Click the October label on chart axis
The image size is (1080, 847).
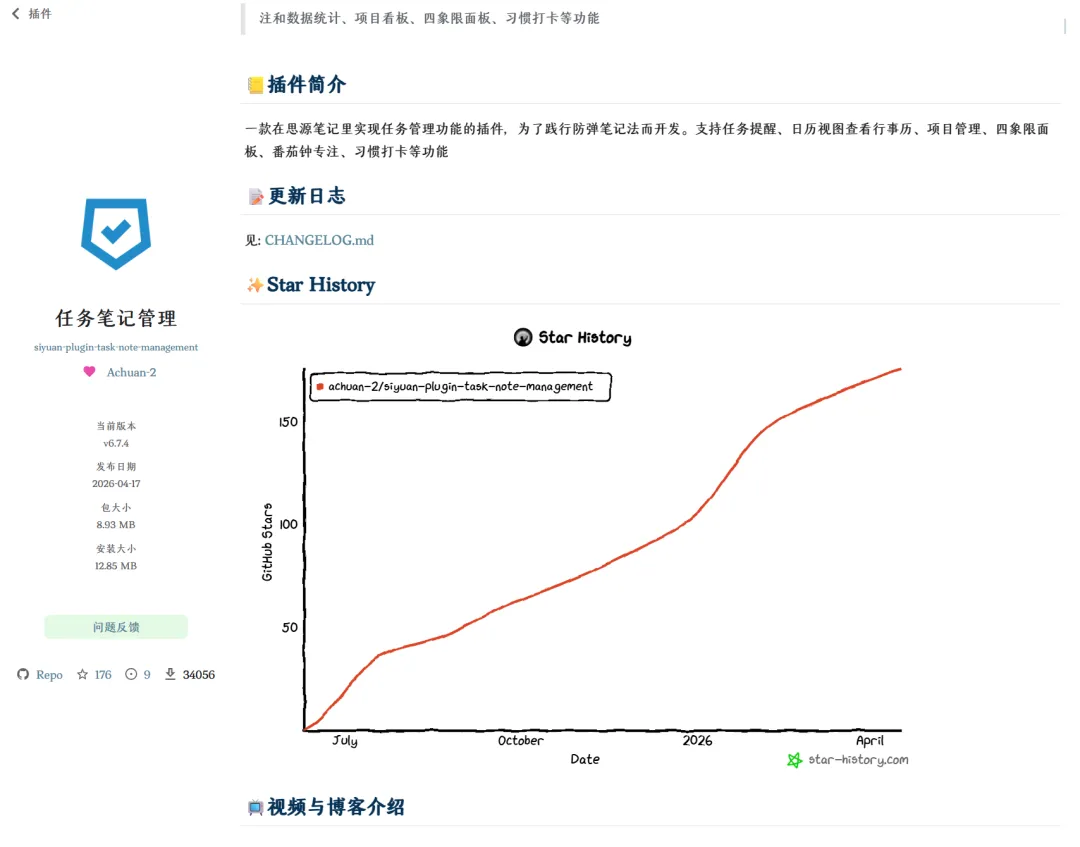[520, 740]
